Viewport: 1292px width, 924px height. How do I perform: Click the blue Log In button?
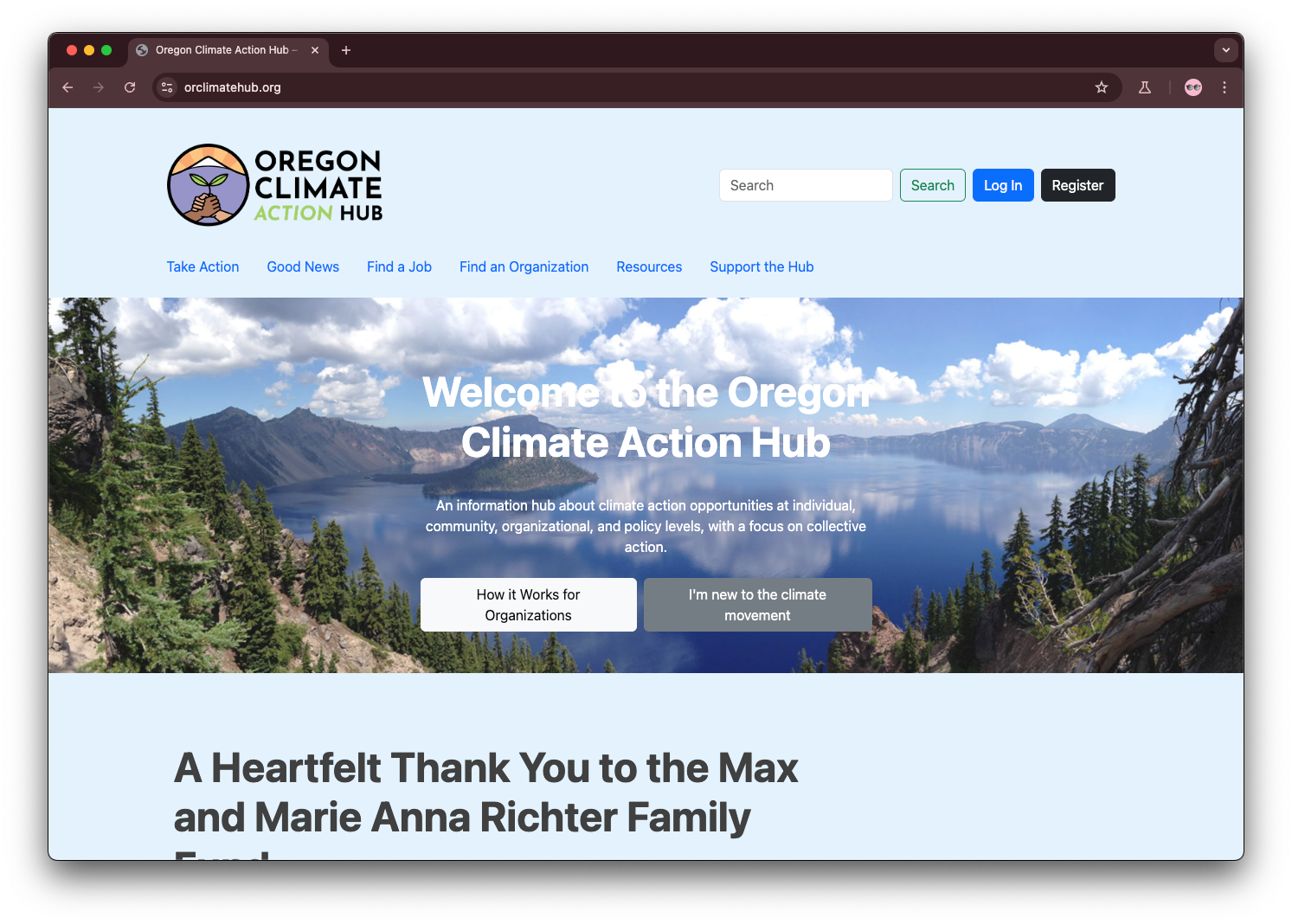point(1003,185)
